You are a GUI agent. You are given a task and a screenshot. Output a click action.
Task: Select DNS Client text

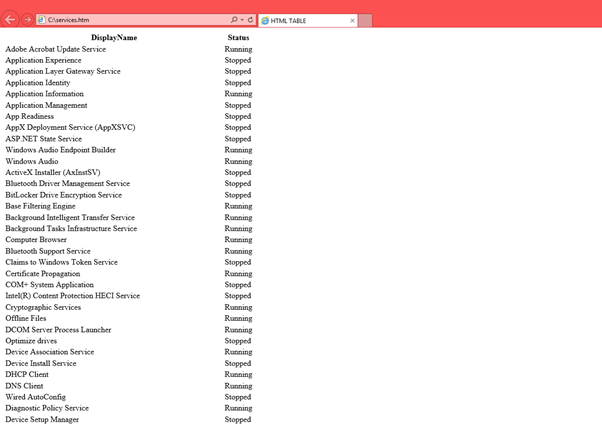(24, 386)
